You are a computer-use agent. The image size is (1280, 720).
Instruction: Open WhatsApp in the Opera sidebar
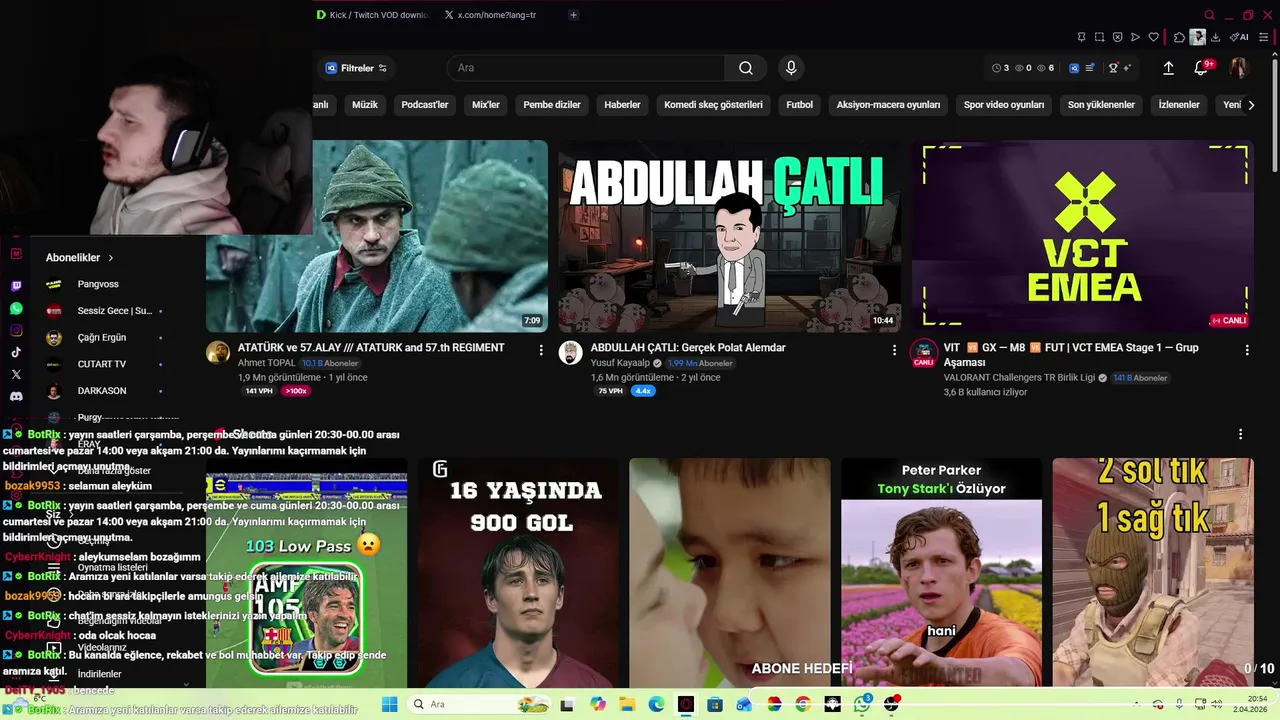16,309
